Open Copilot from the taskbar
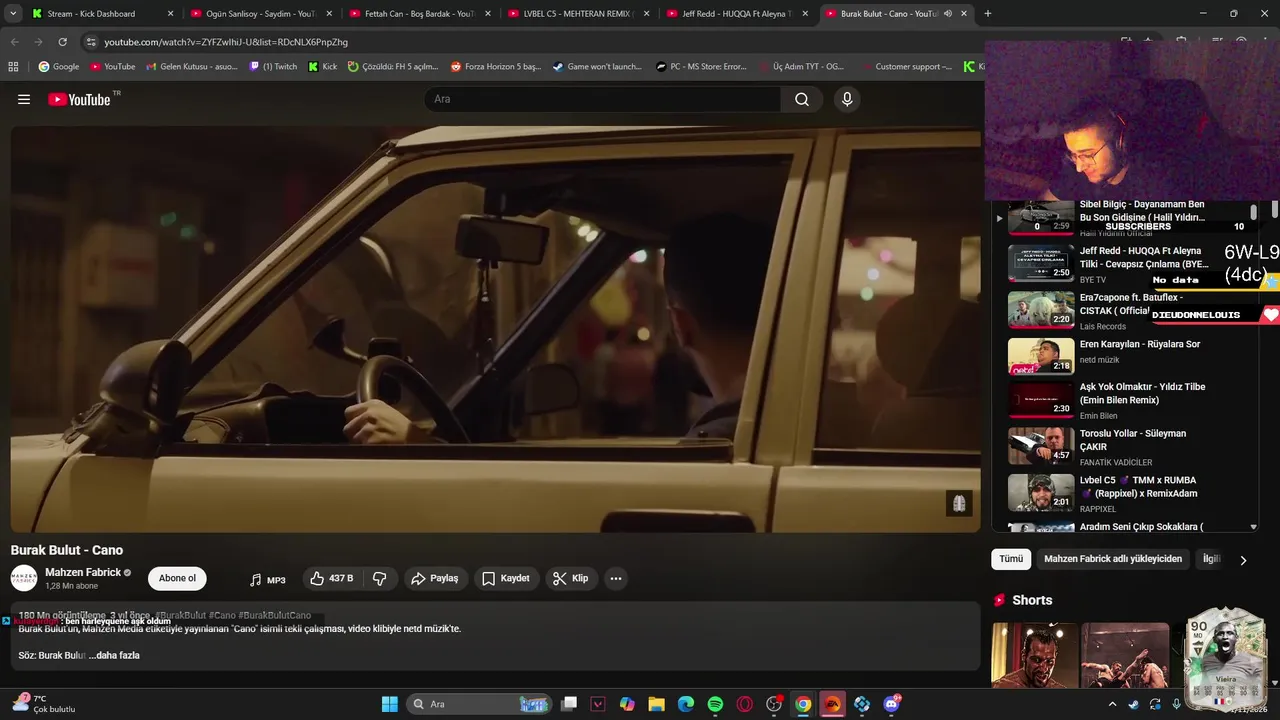Screen dimensions: 1280x720 627,704
